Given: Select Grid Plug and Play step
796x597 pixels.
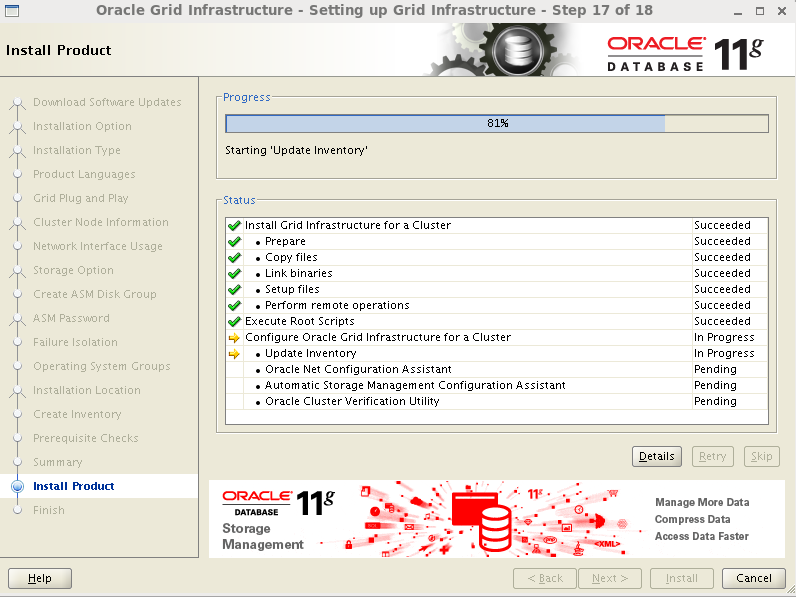Looking at the screenshot, I should click(x=81, y=198).
